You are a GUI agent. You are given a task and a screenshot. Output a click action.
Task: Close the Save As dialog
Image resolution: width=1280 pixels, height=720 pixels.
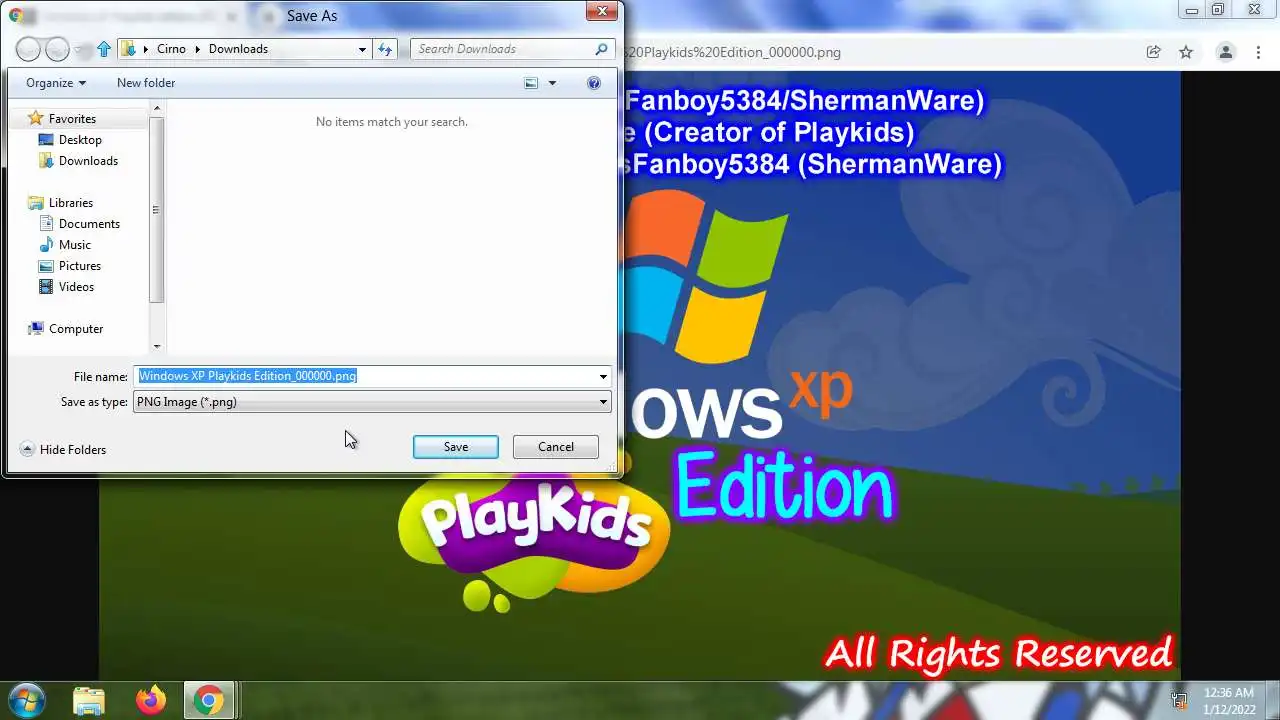pos(601,12)
